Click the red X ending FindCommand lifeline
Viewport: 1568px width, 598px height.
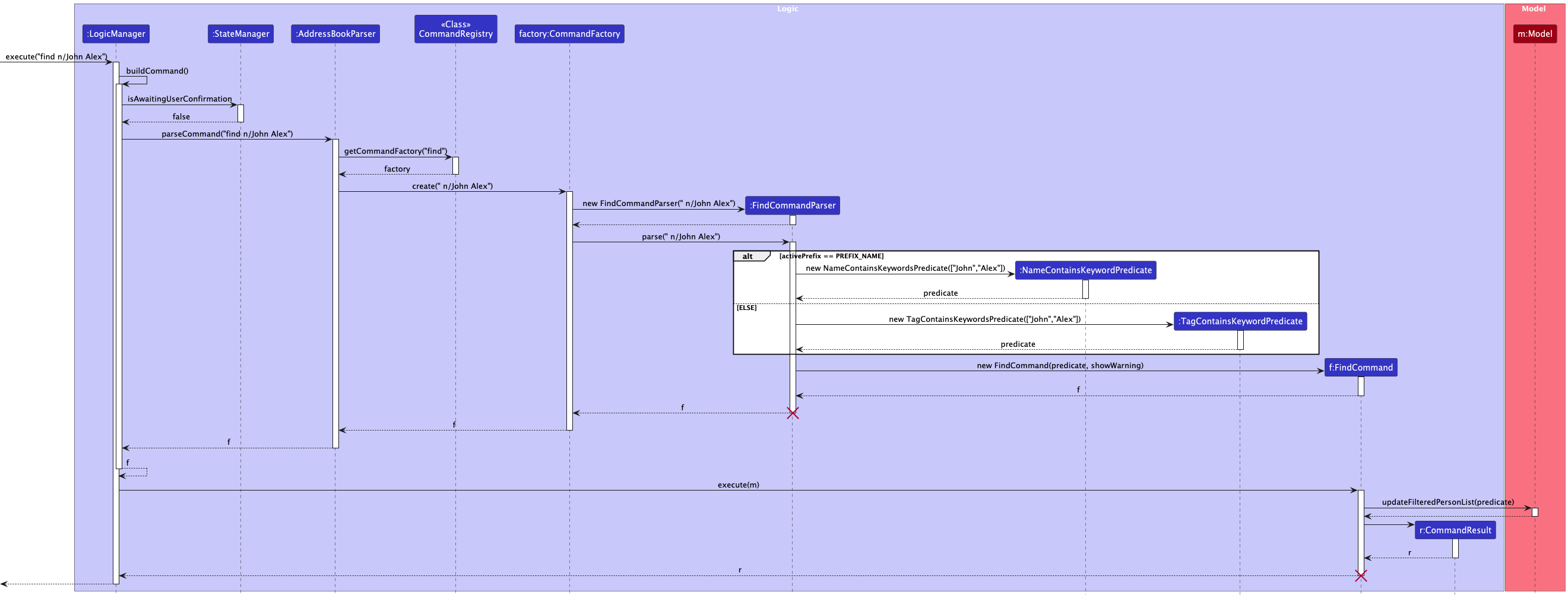point(1361,576)
